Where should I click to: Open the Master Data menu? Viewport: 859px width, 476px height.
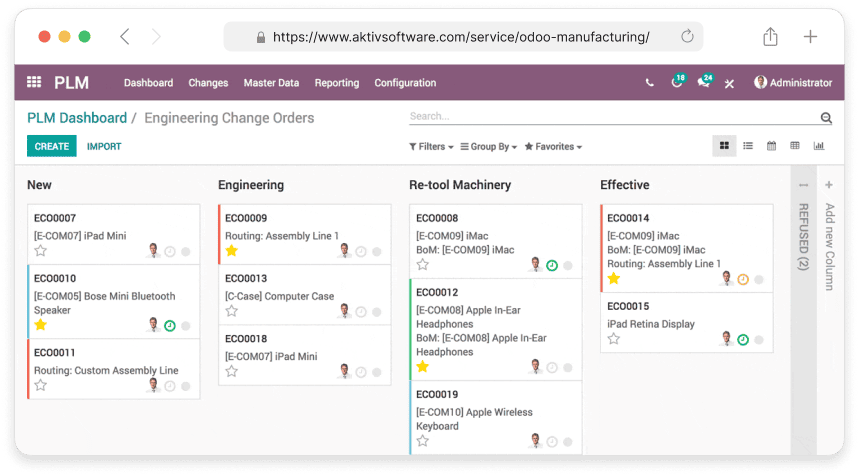click(x=271, y=83)
